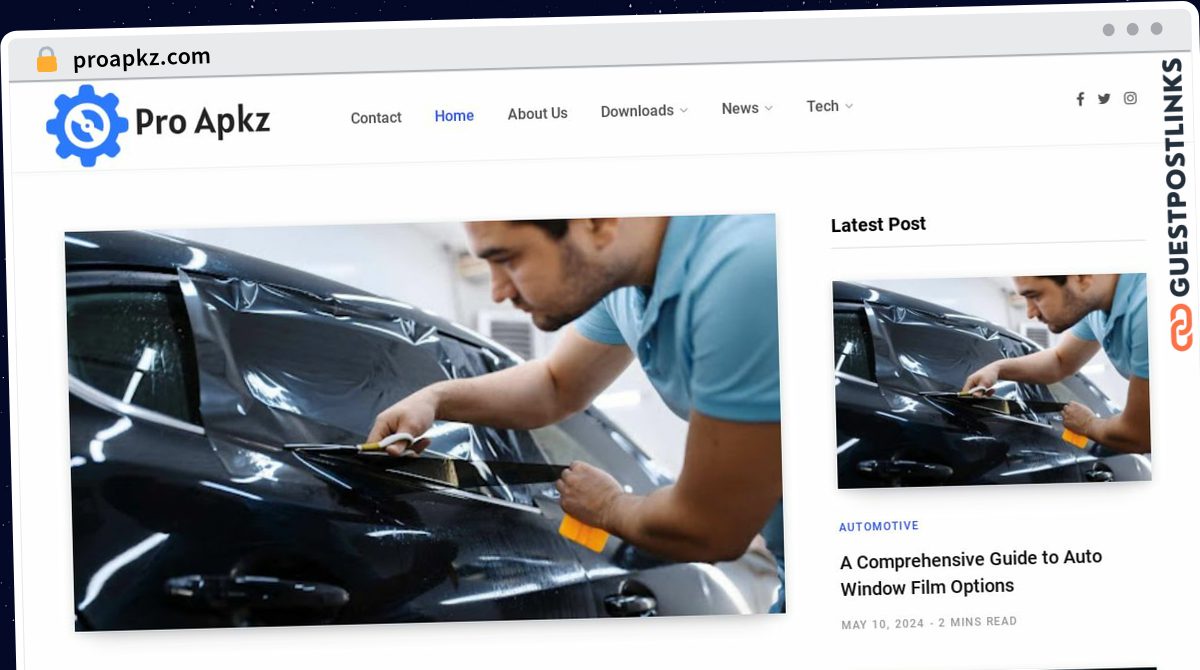This screenshot has height=670, width=1200.
Task: Expand the Downloads menu chevron
Action: (684, 111)
